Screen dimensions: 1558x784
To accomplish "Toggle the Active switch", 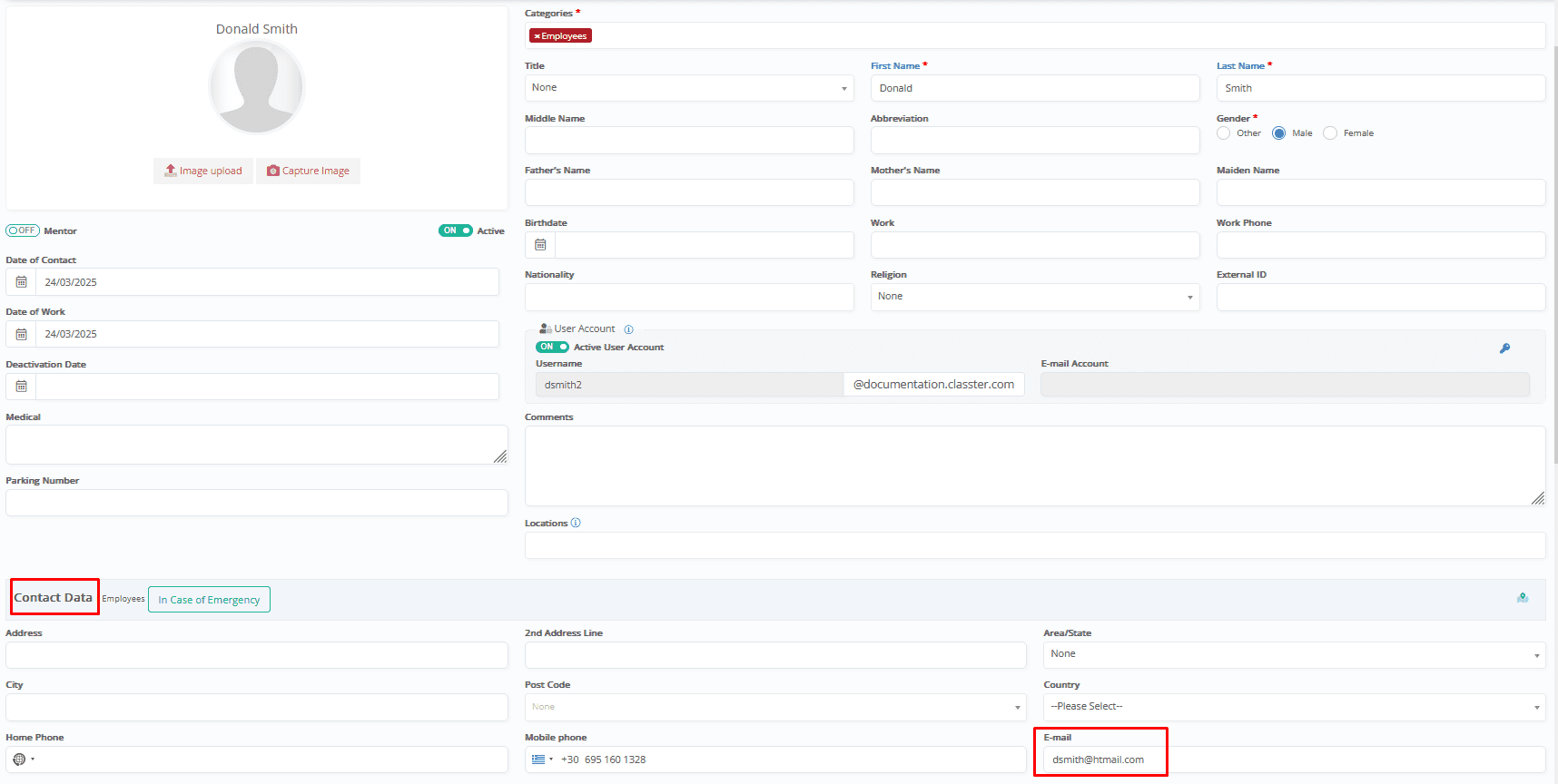I will click(456, 230).
